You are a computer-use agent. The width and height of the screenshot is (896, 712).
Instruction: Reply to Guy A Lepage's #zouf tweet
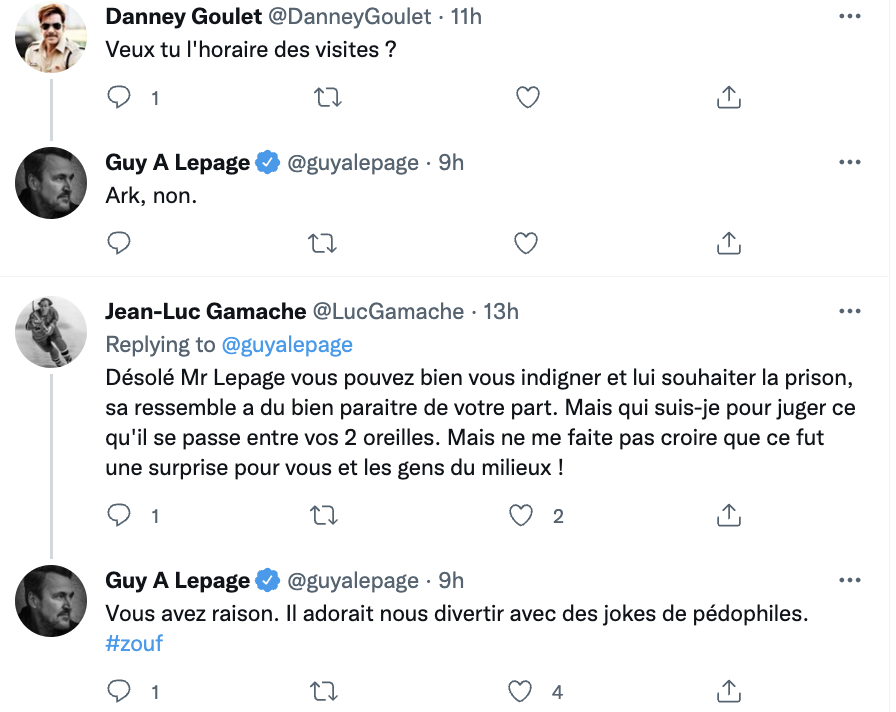coord(119,691)
